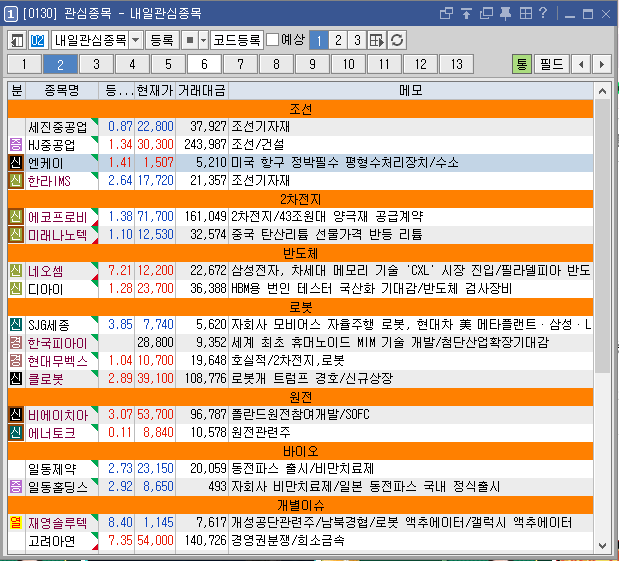Click the blue 02 group icon

coord(38,40)
